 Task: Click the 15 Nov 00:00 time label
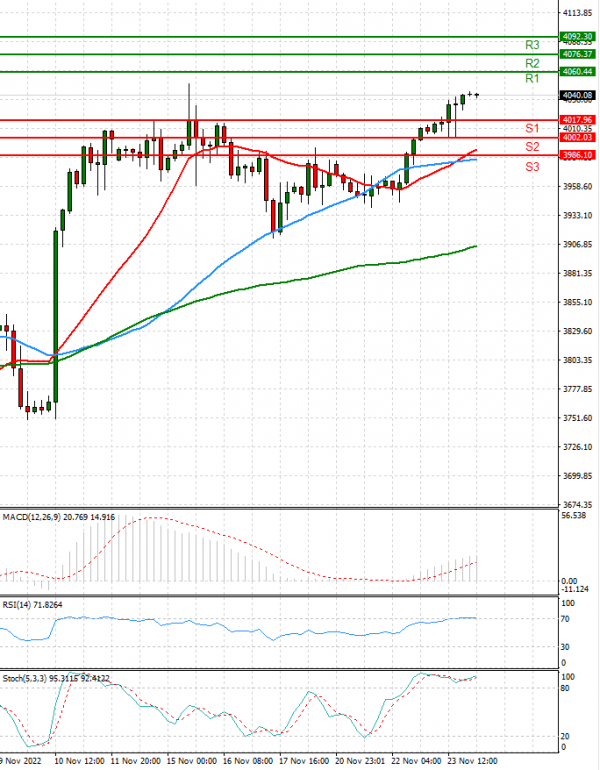pyautogui.click(x=192, y=761)
